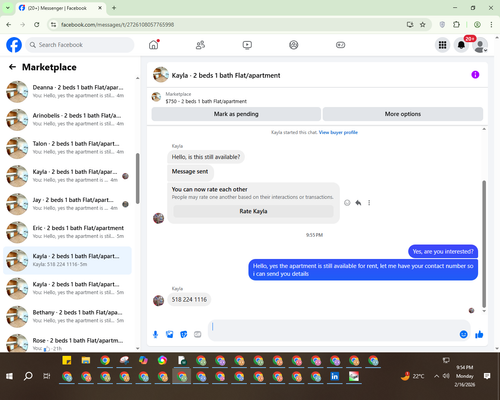Open File Explorer from the taskbar
This screenshot has height=400, width=500.
tap(86, 360)
